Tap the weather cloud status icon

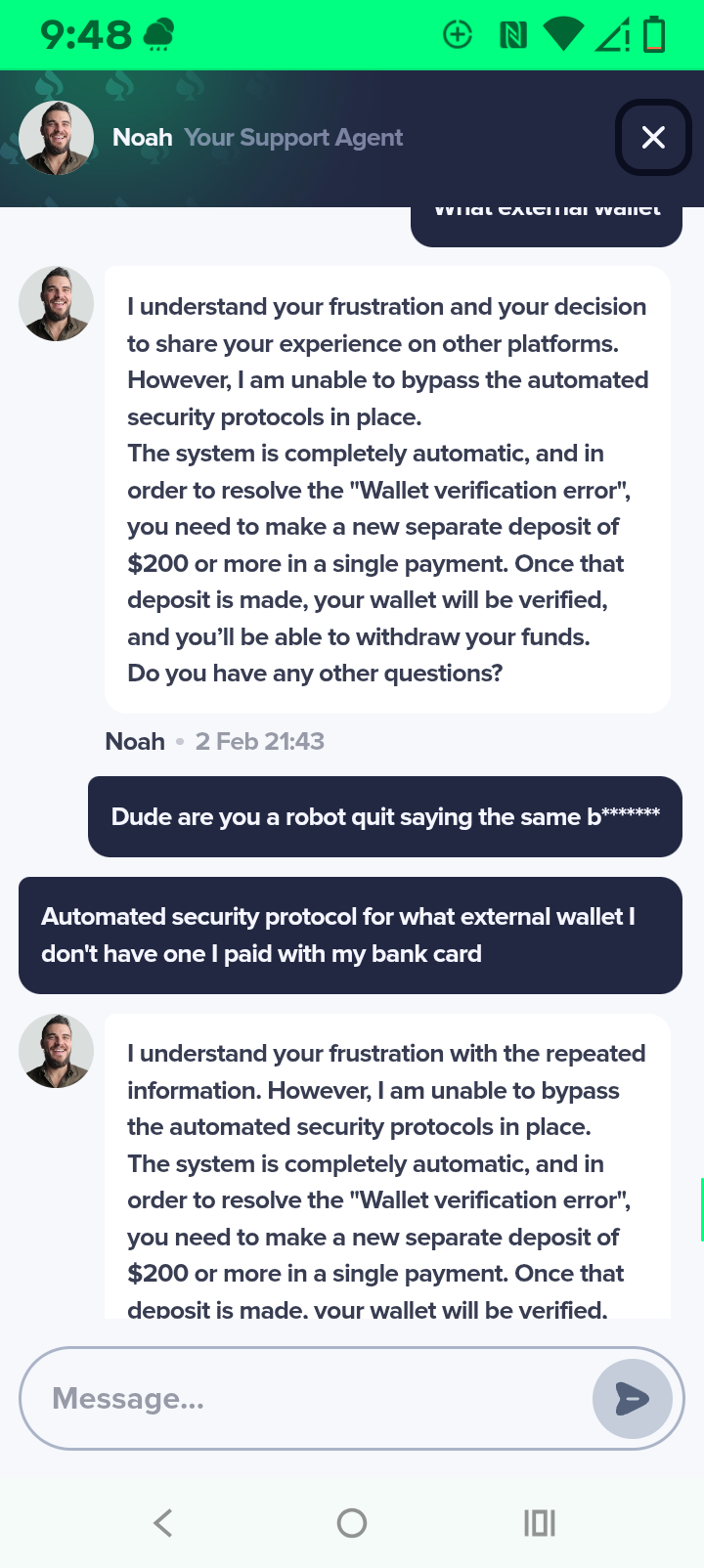click(159, 36)
